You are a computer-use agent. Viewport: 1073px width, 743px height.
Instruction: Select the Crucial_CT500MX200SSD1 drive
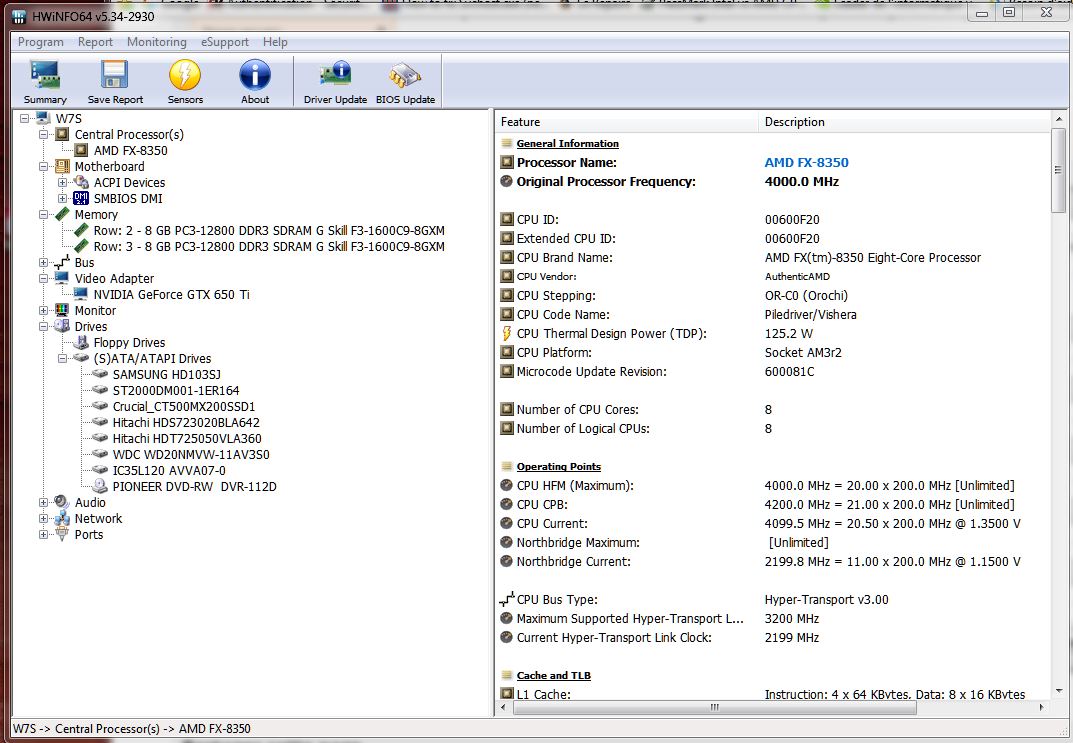(183, 406)
